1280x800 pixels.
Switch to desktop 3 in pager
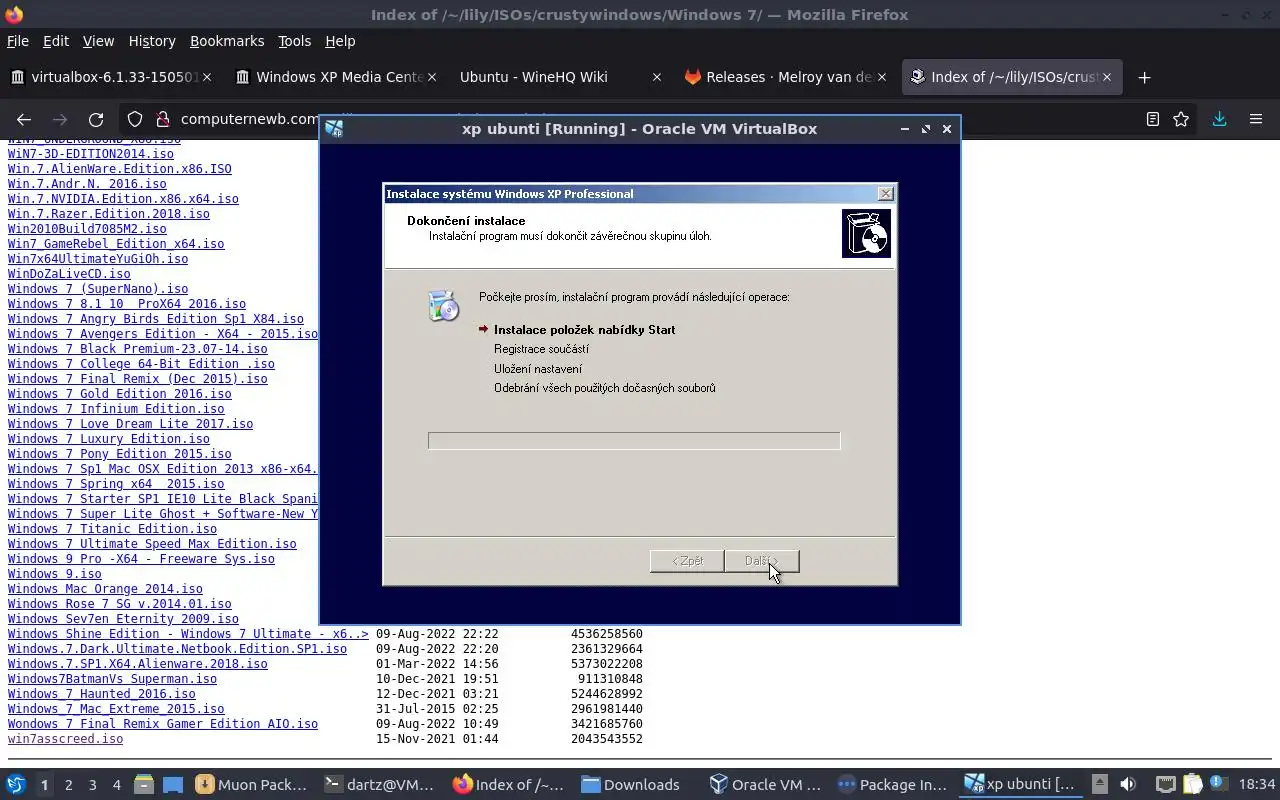coord(92,785)
